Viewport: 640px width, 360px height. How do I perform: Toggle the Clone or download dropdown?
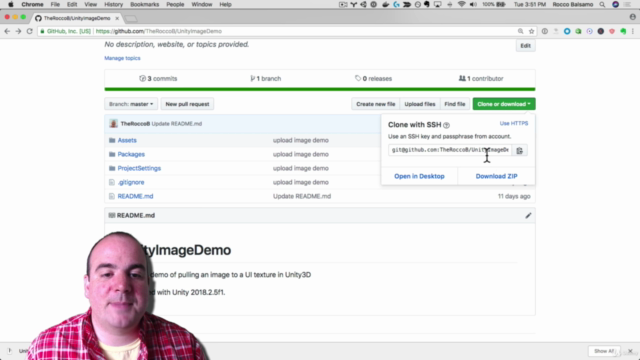(504, 104)
